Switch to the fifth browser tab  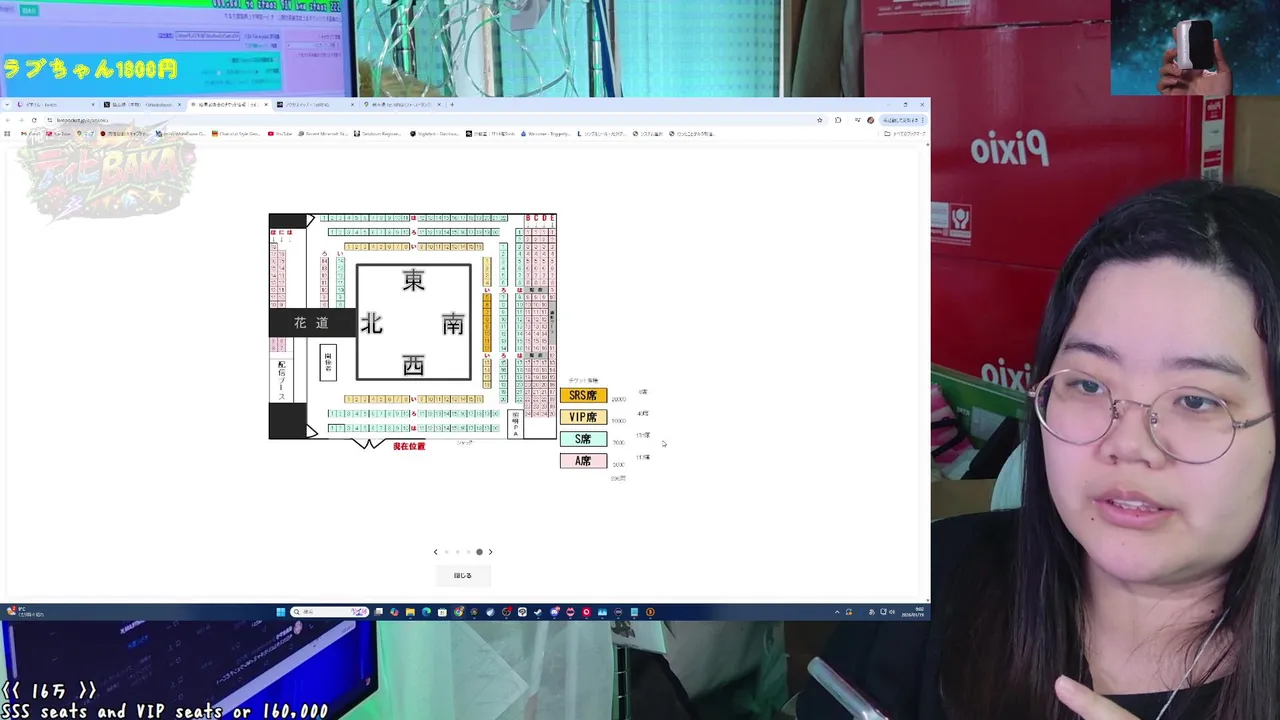[401, 104]
